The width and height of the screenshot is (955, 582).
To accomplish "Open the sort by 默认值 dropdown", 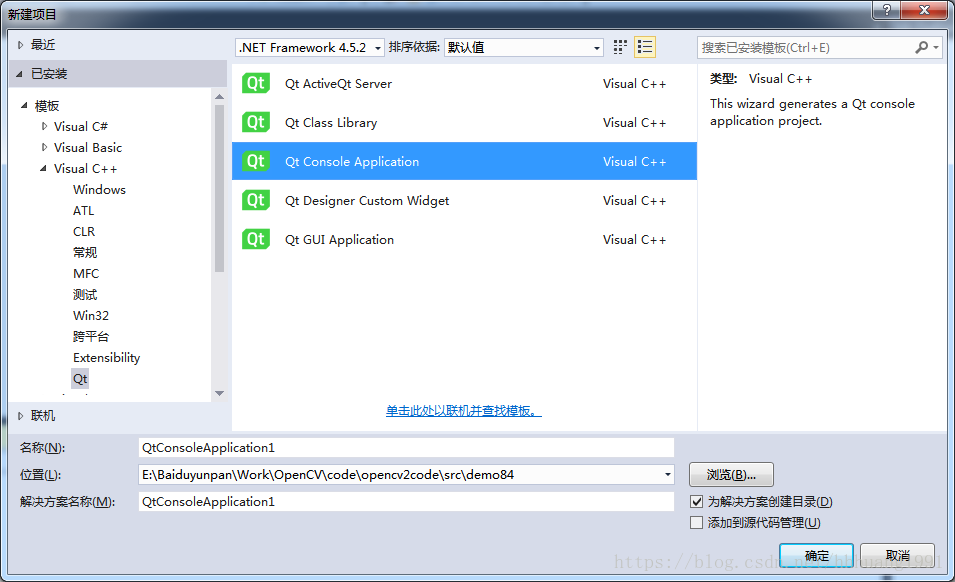I will pos(524,47).
